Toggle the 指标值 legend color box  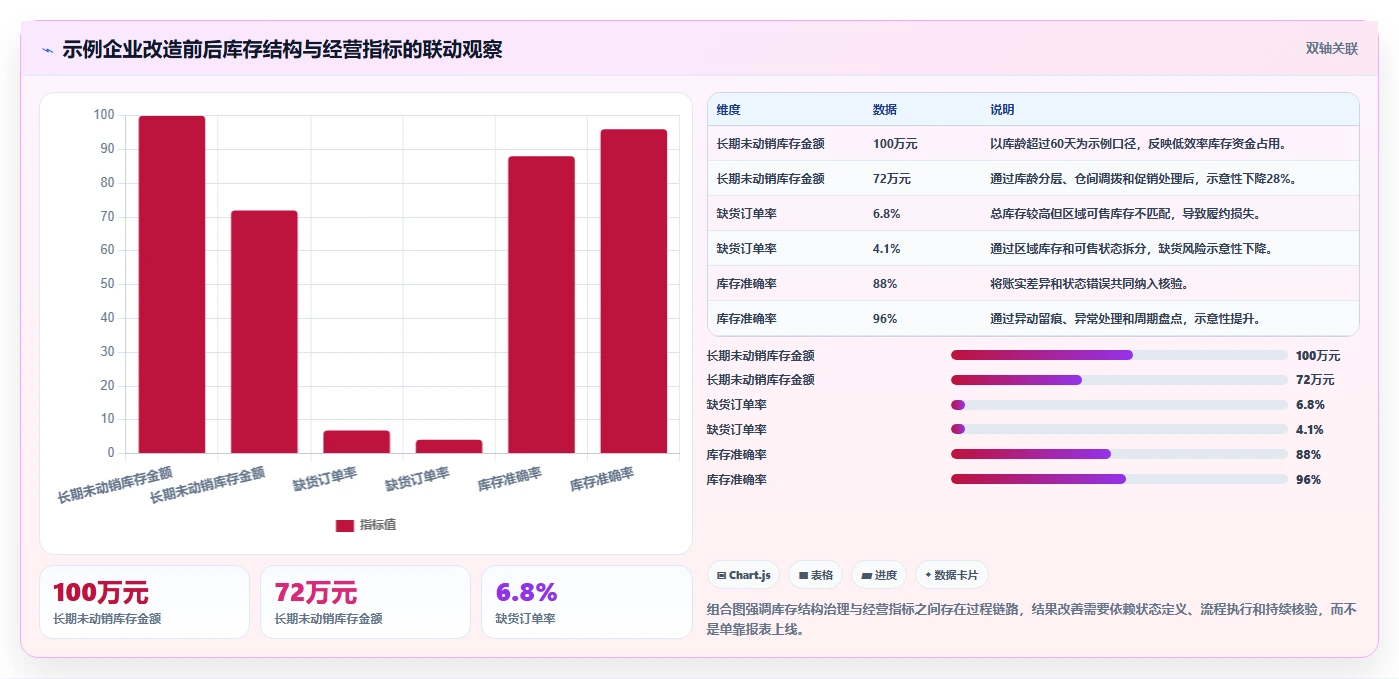pyautogui.click(x=344, y=525)
